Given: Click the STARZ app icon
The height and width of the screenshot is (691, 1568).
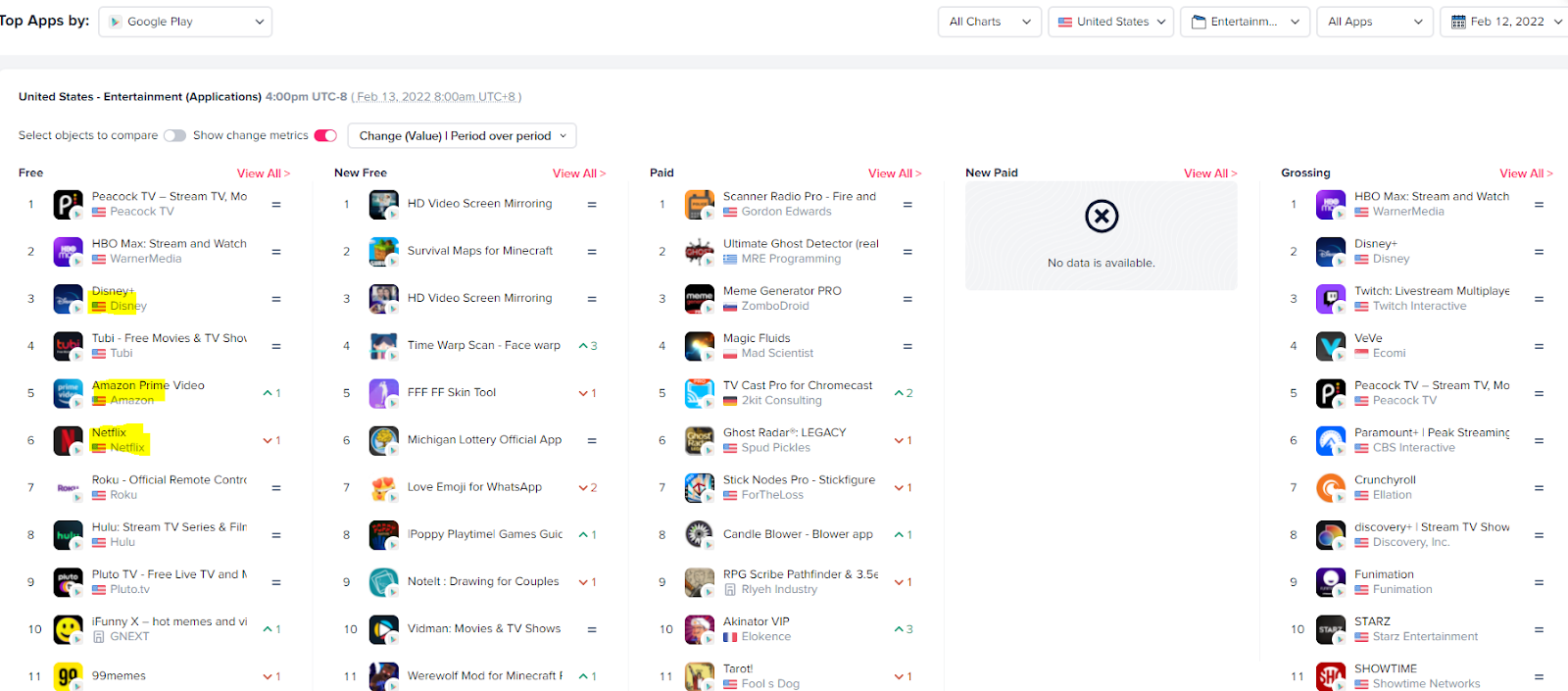Looking at the screenshot, I should pos(1330,629).
